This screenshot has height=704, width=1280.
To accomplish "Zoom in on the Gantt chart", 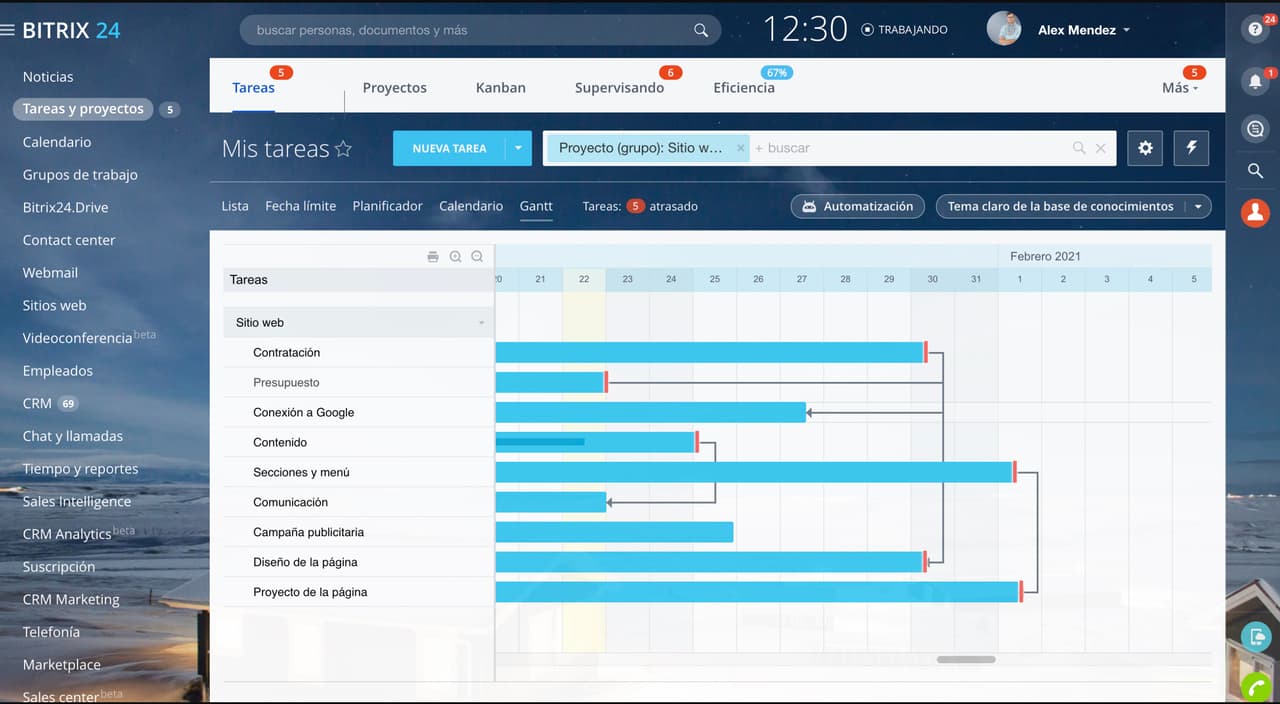I will (x=455, y=257).
